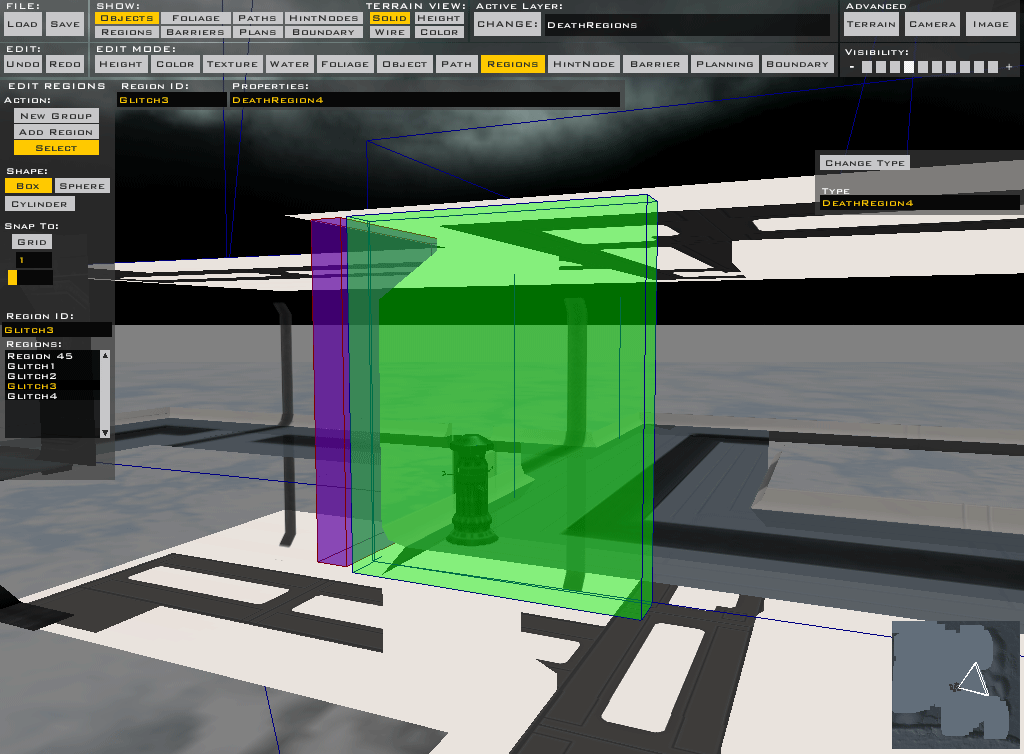Choose the Cylinder shape
Viewport: 1024px width, 754px height.
[x=40, y=204]
